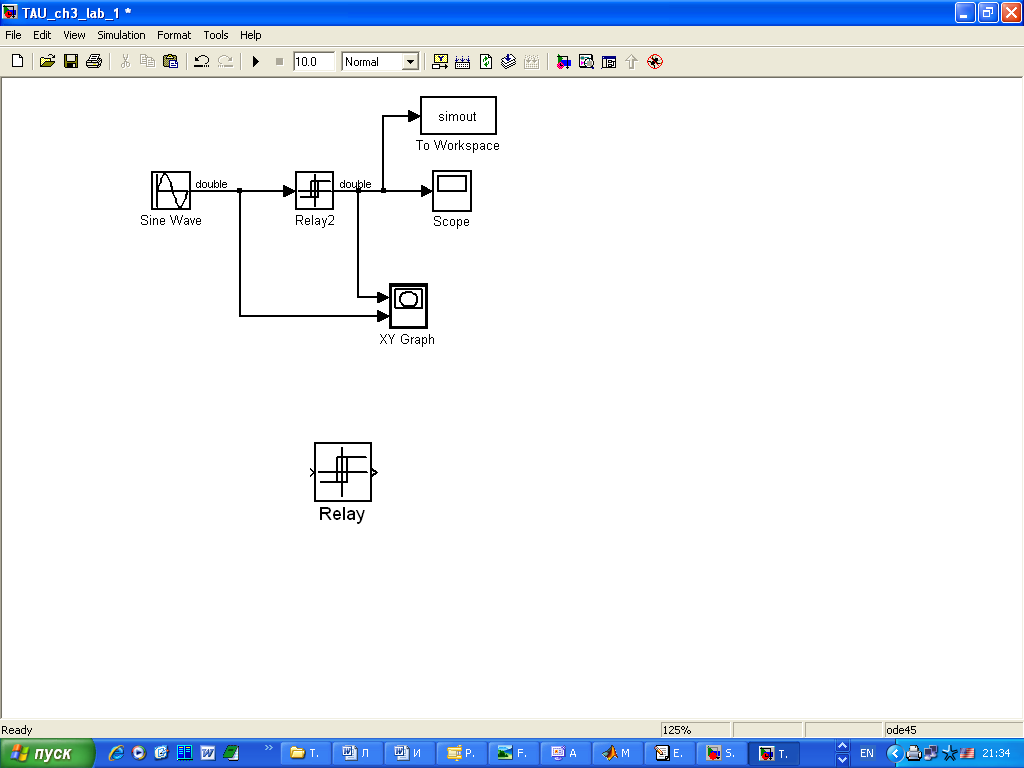
Task: Print the model diagram
Action: (94, 61)
